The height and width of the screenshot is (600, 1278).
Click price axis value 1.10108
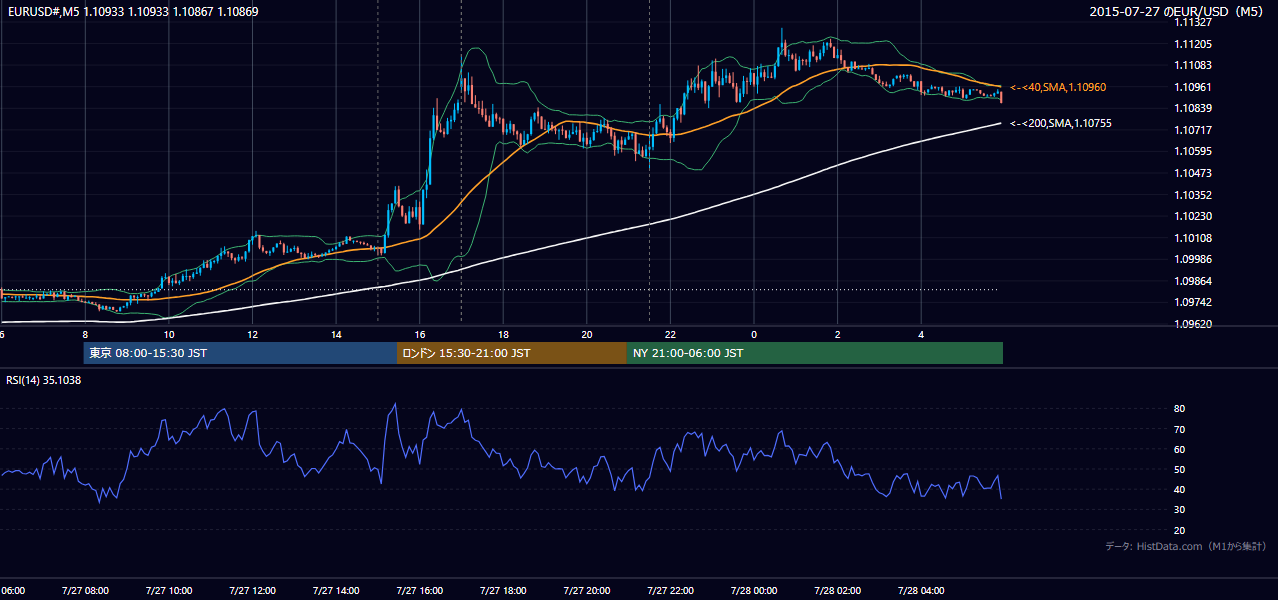(1194, 238)
